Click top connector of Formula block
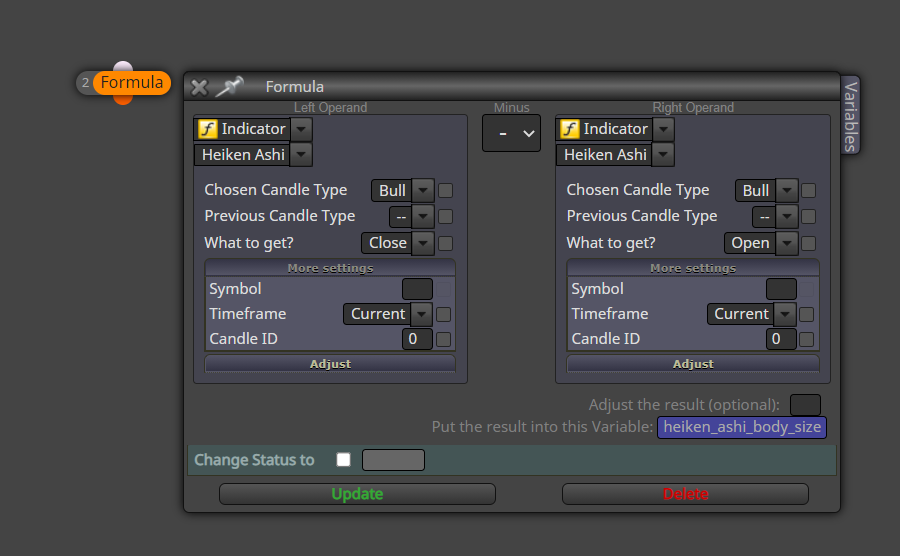Image resolution: width=900 pixels, height=556 pixels. pos(123,67)
